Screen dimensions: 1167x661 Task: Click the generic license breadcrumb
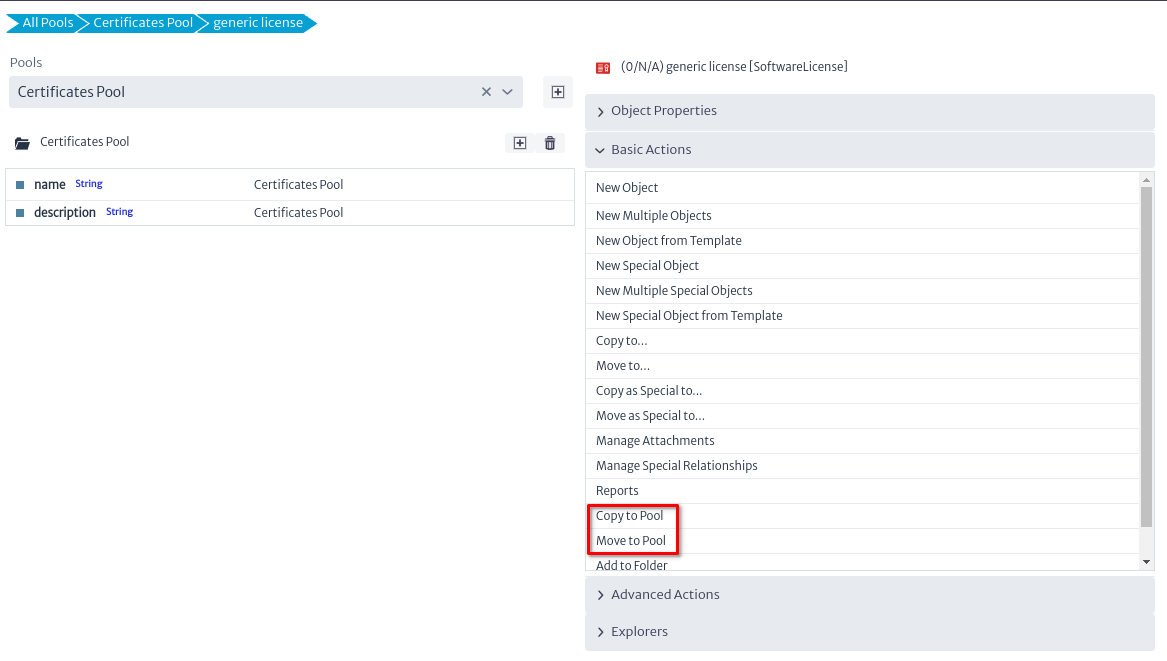point(258,23)
